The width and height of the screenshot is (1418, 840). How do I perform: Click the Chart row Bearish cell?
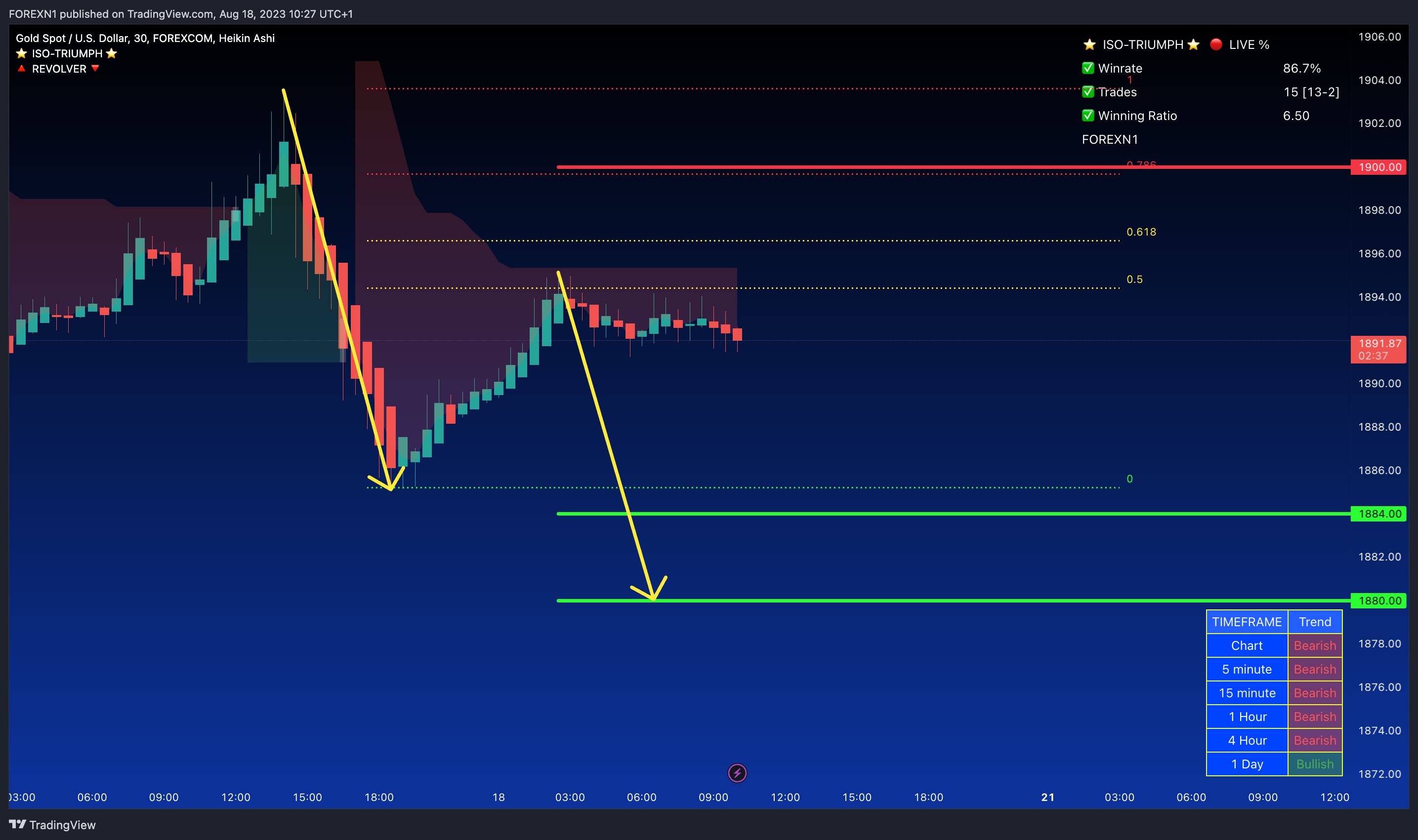[x=1315, y=645]
